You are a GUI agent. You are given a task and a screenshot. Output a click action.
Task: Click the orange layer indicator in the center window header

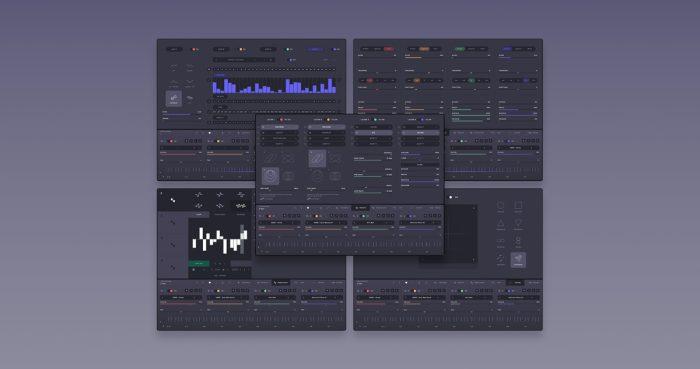(x=329, y=120)
